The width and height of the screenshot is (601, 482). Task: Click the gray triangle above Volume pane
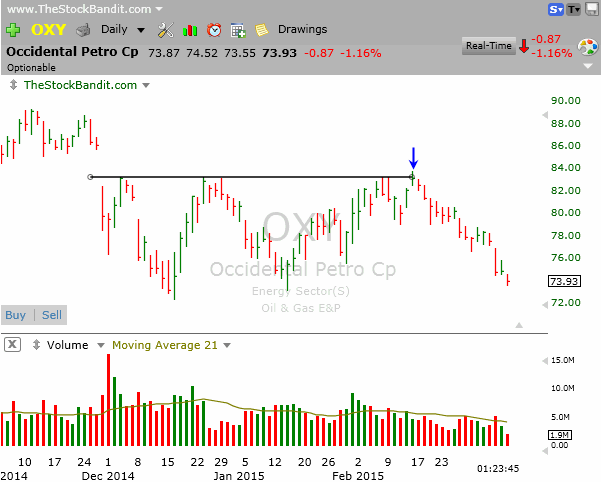tap(519, 325)
